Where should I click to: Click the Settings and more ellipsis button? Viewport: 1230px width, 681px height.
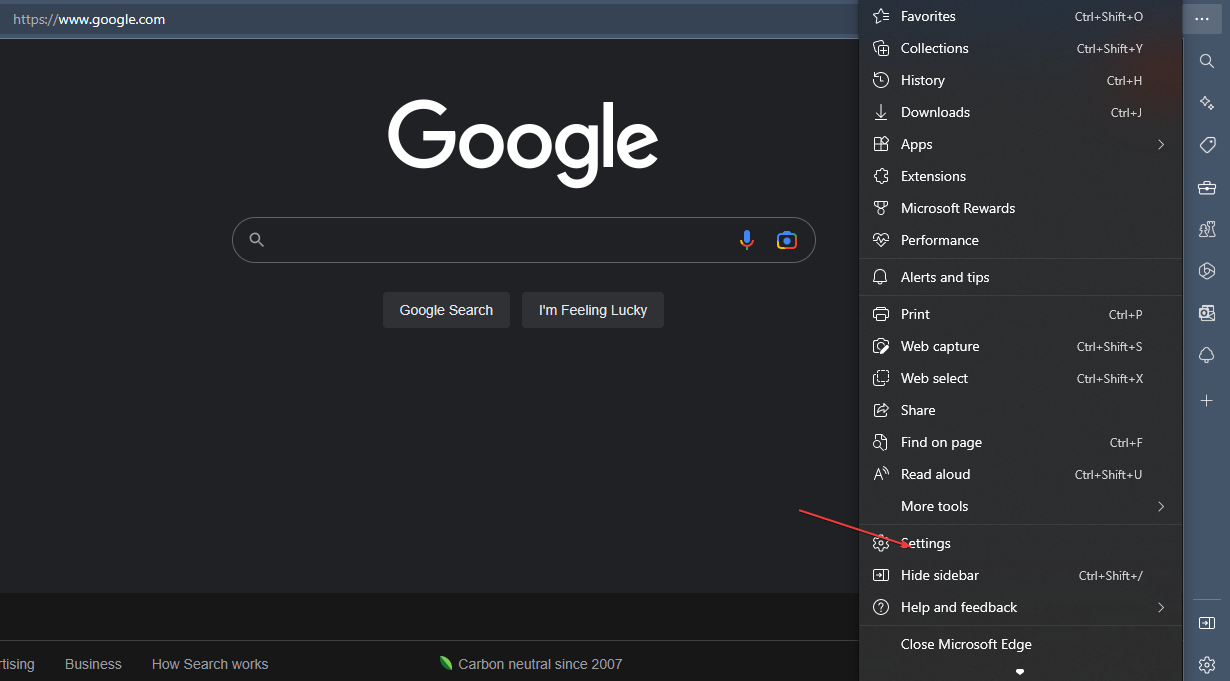point(1202,19)
